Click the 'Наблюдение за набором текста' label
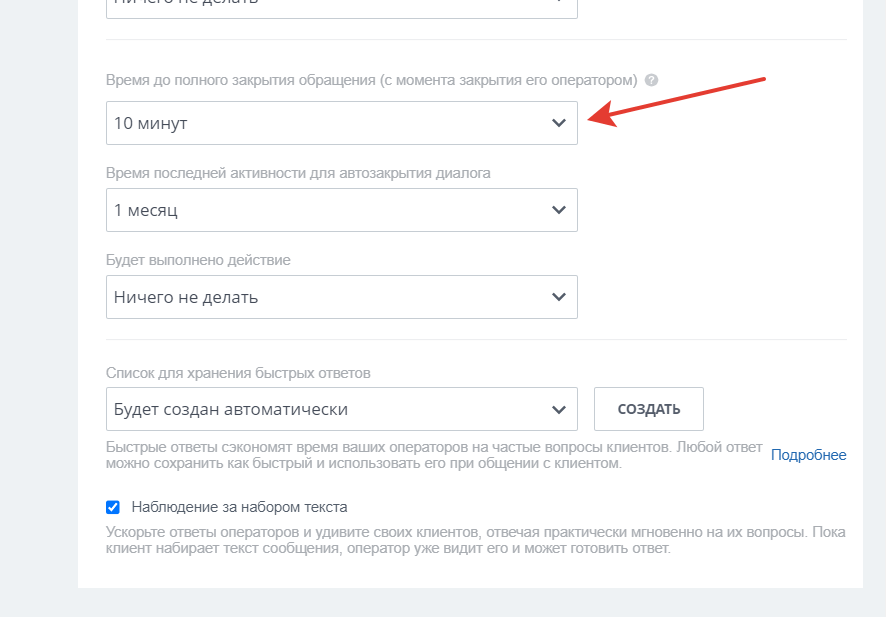Screen dimensions: 886x617 point(240,507)
